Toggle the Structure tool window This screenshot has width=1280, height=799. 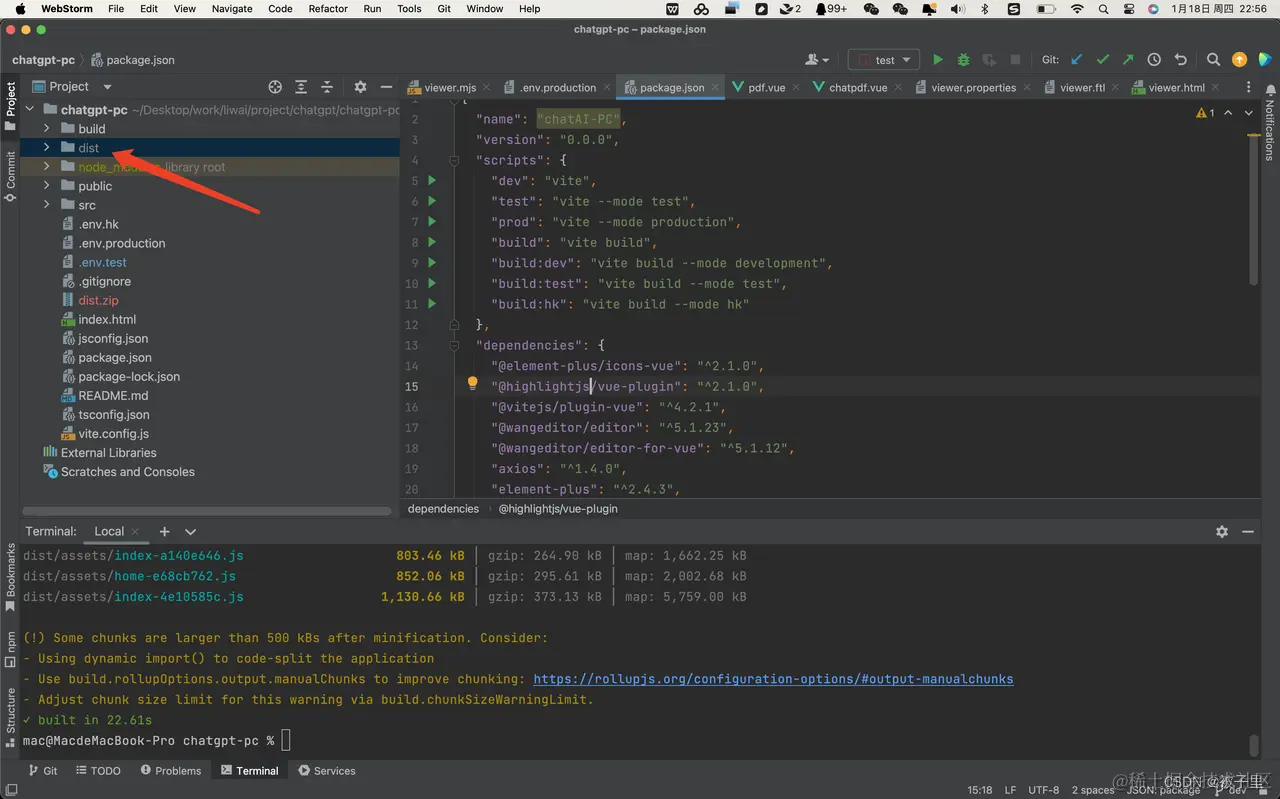click(10, 718)
